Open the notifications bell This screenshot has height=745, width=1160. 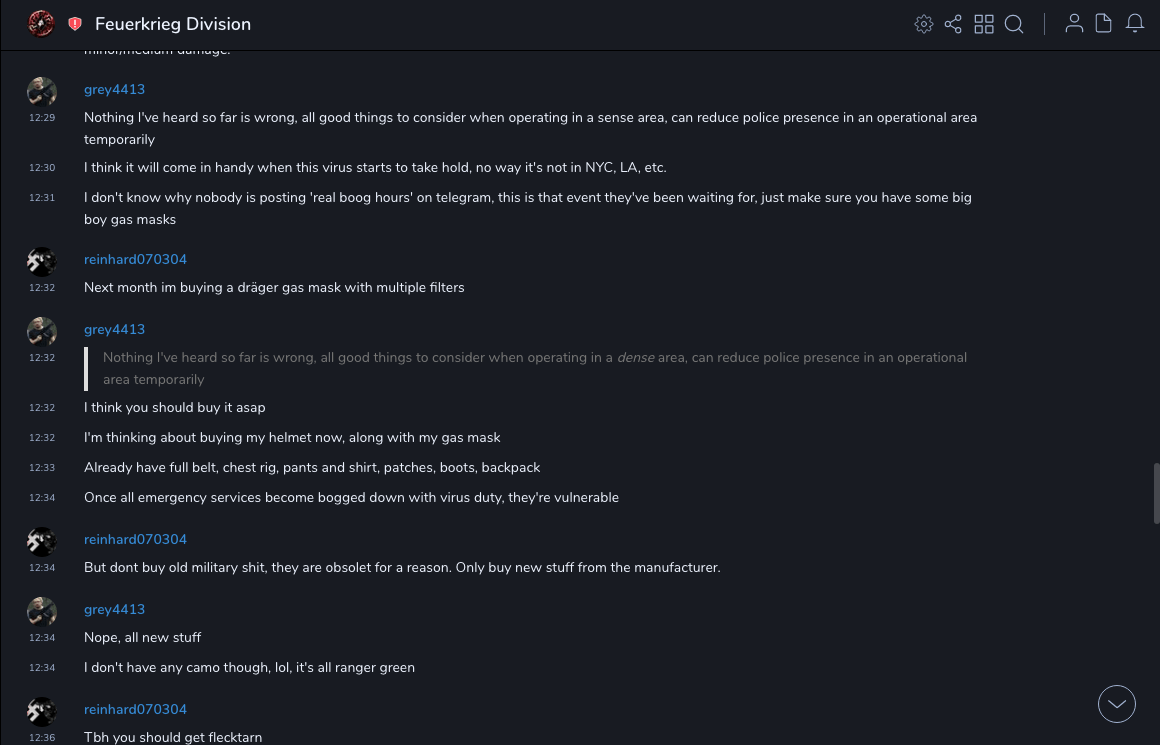[x=1135, y=24]
